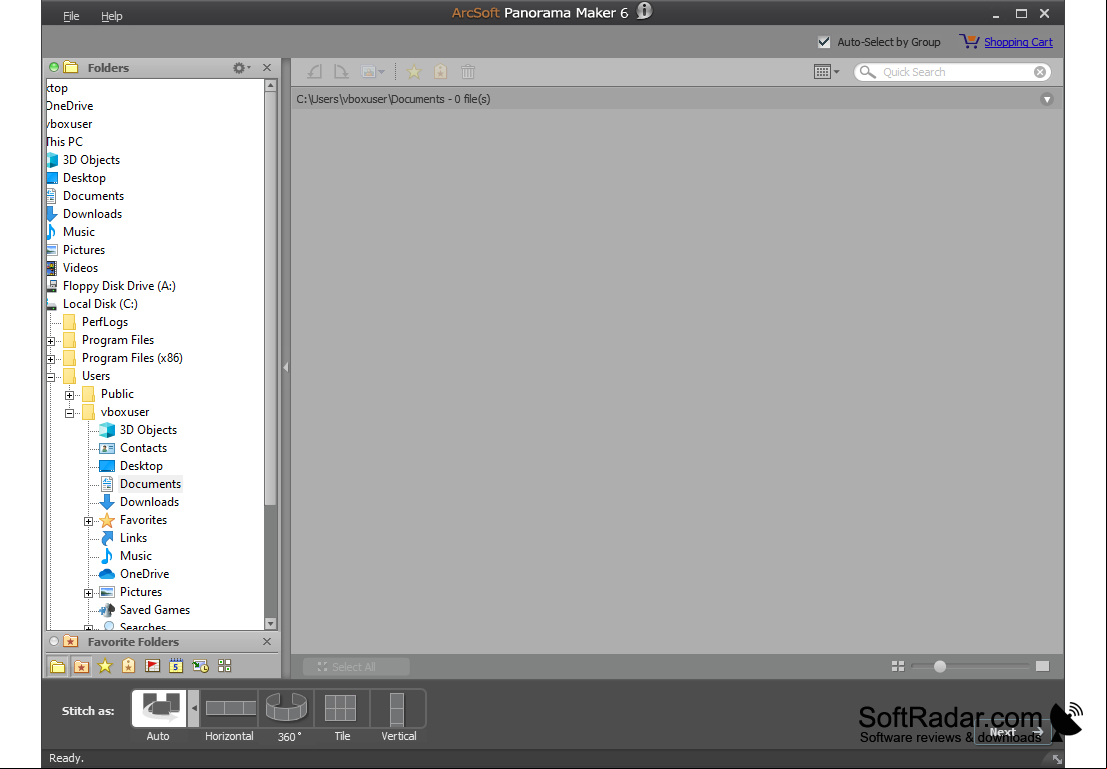Click the large thumbnail icon
Viewport: 1107px width, 769px height.
click(x=1043, y=666)
